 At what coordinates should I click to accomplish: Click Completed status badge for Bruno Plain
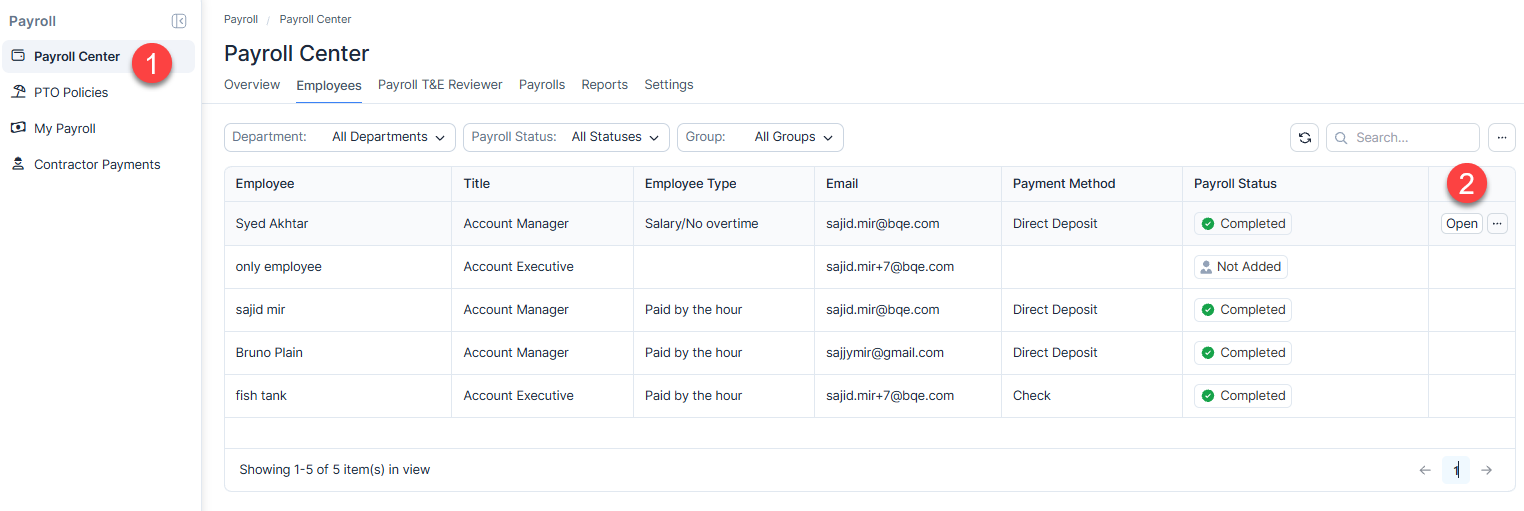pos(1243,353)
